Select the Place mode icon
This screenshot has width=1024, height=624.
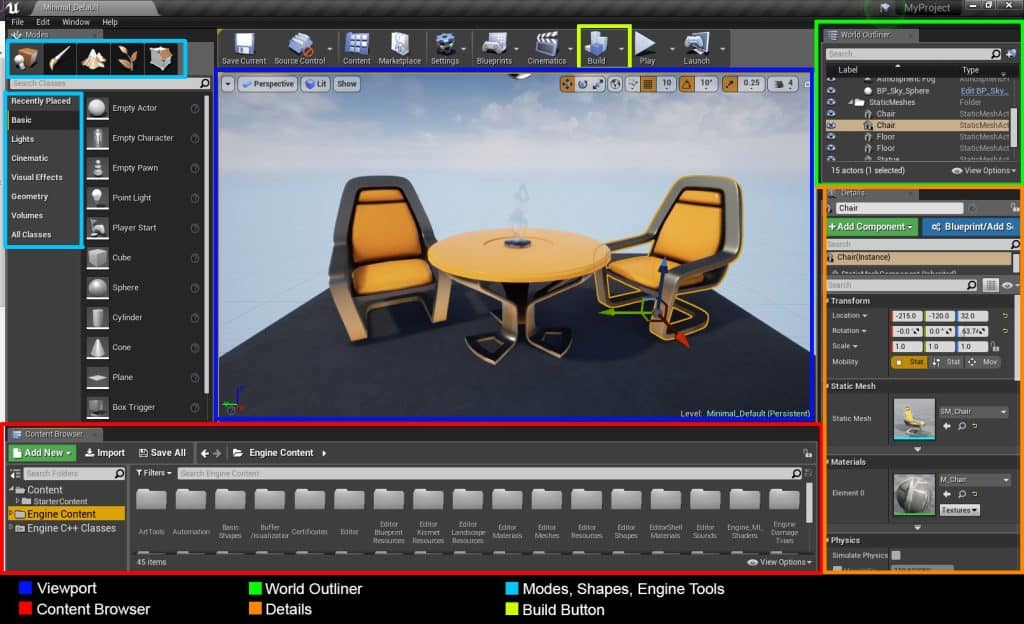tap(26, 59)
